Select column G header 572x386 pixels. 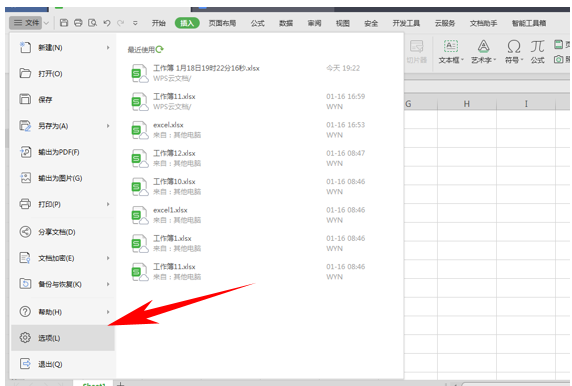pos(420,104)
